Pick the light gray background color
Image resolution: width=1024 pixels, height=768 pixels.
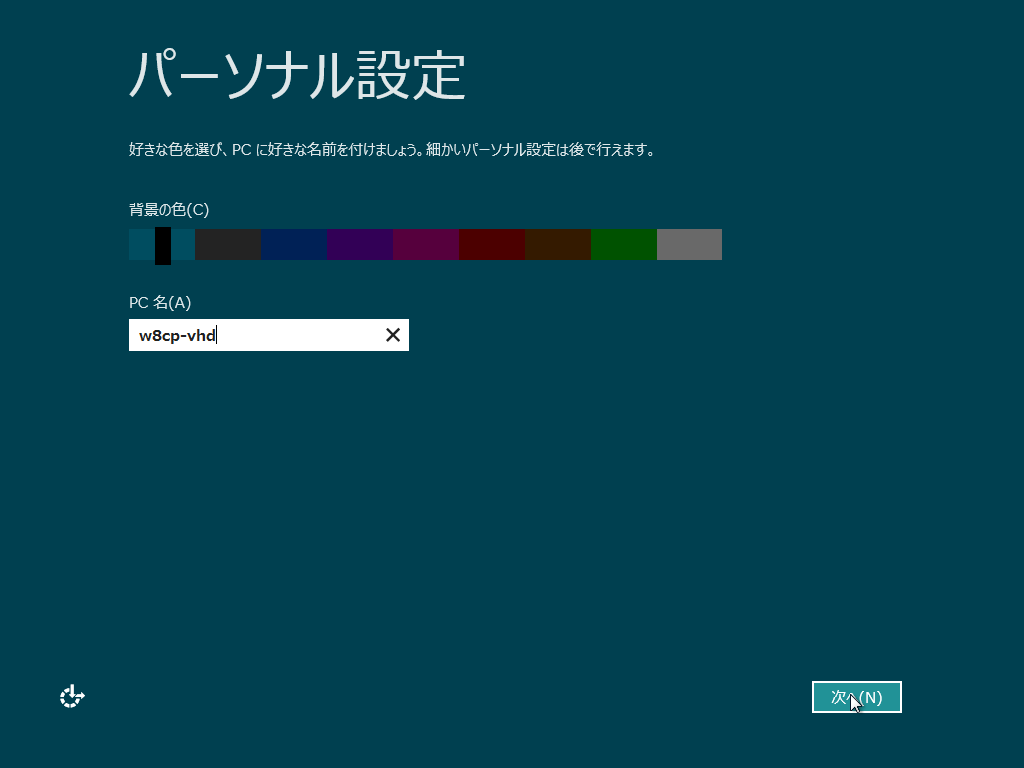point(690,244)
